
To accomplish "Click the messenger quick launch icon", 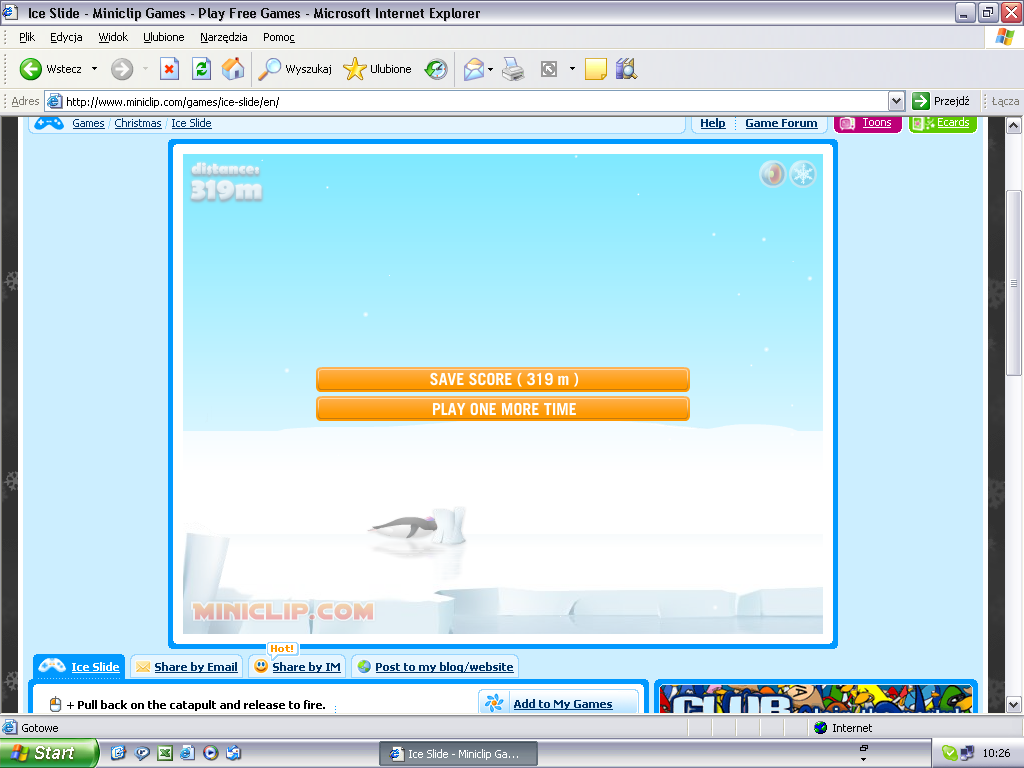I will tap(142, 753).
